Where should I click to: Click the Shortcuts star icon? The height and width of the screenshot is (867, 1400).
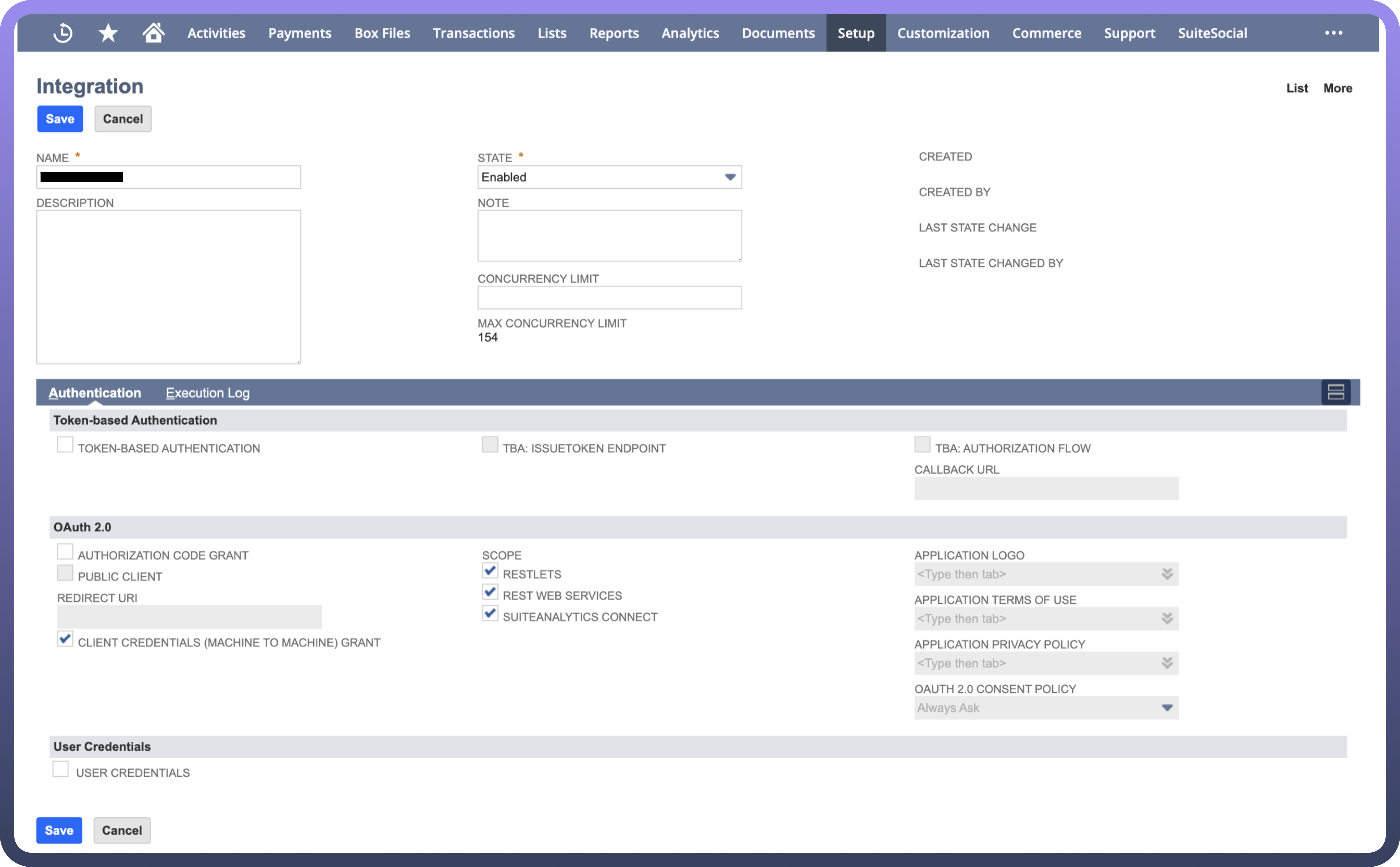(x=108, y=33)
